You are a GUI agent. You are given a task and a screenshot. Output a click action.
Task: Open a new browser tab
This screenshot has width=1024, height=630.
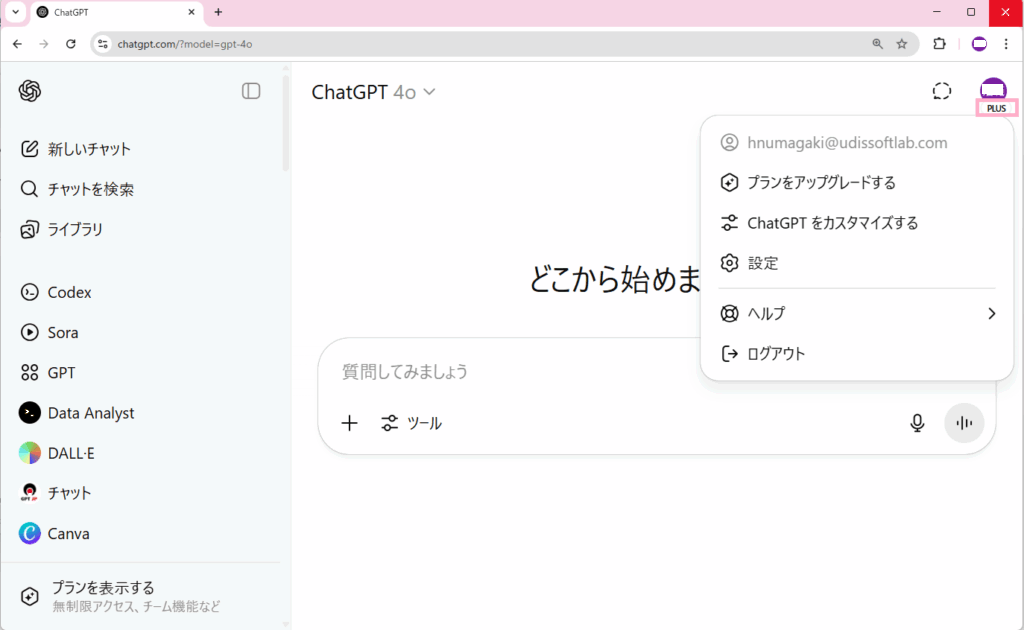click(218, 12)
